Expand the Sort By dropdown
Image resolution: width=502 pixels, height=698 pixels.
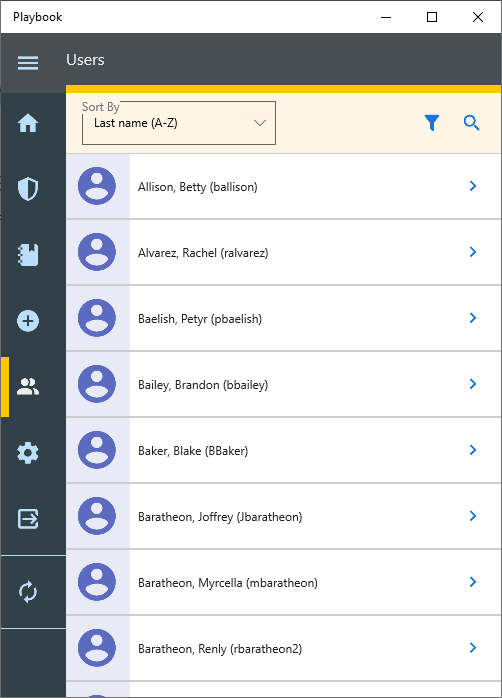coord(179,123)
